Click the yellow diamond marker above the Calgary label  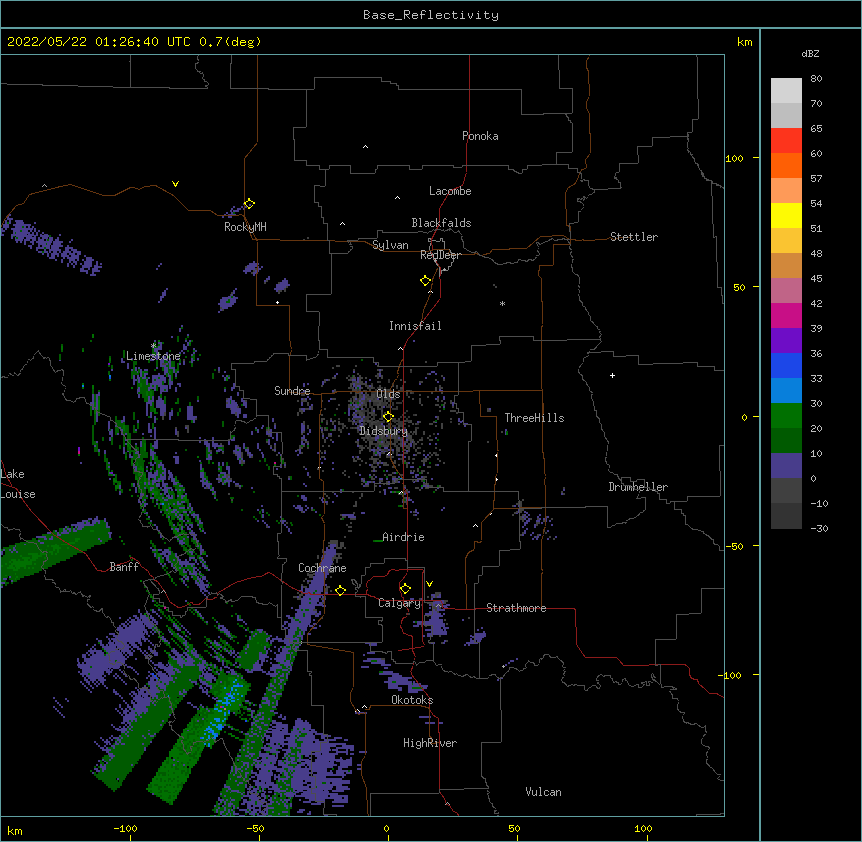pos(405,589)
